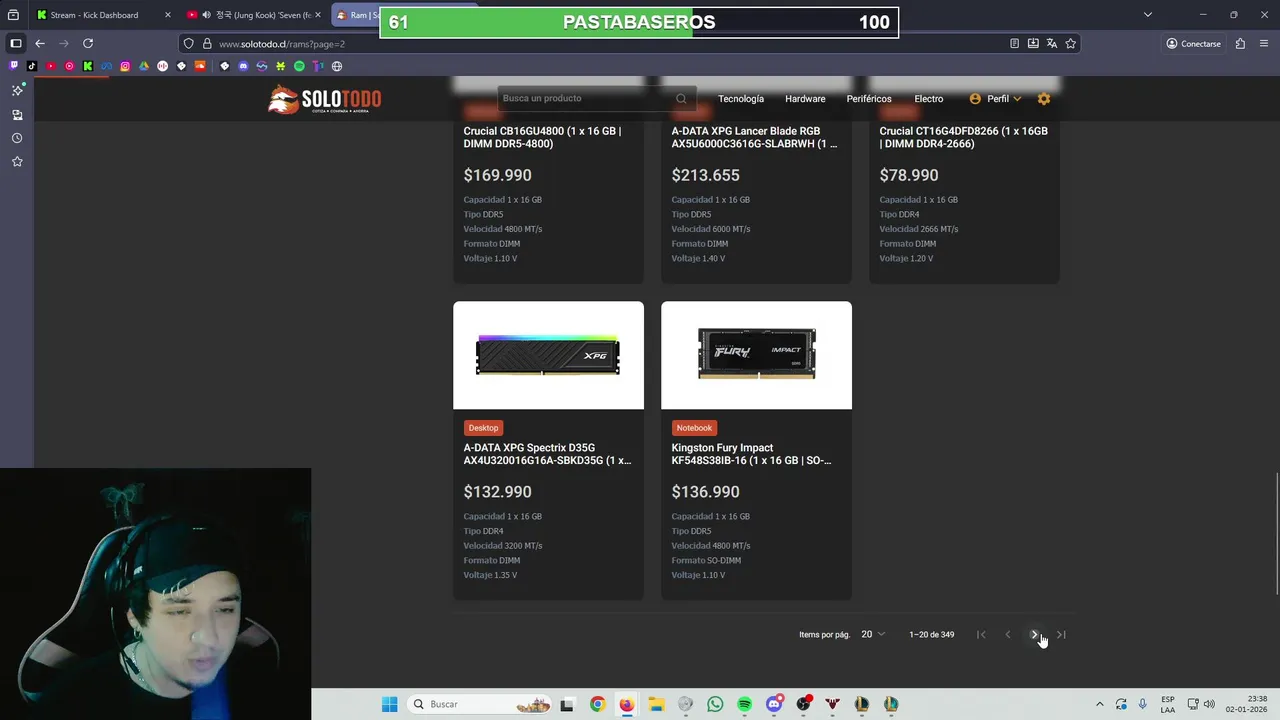
Task: Open the Crucial CB16GU4800 product link
Action: coord(542,137)
